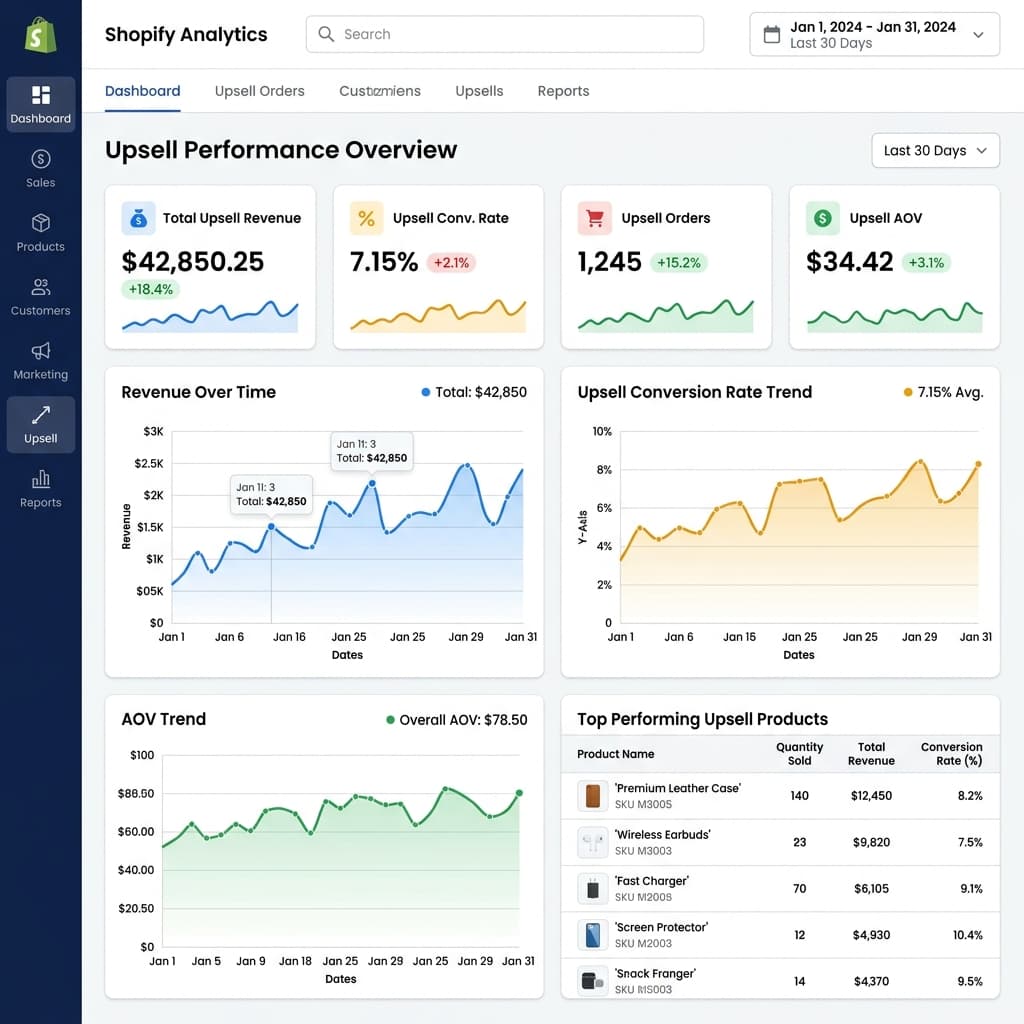Click the Upsell AOV sparkline

pyautogui.click(x=895, y=316)
